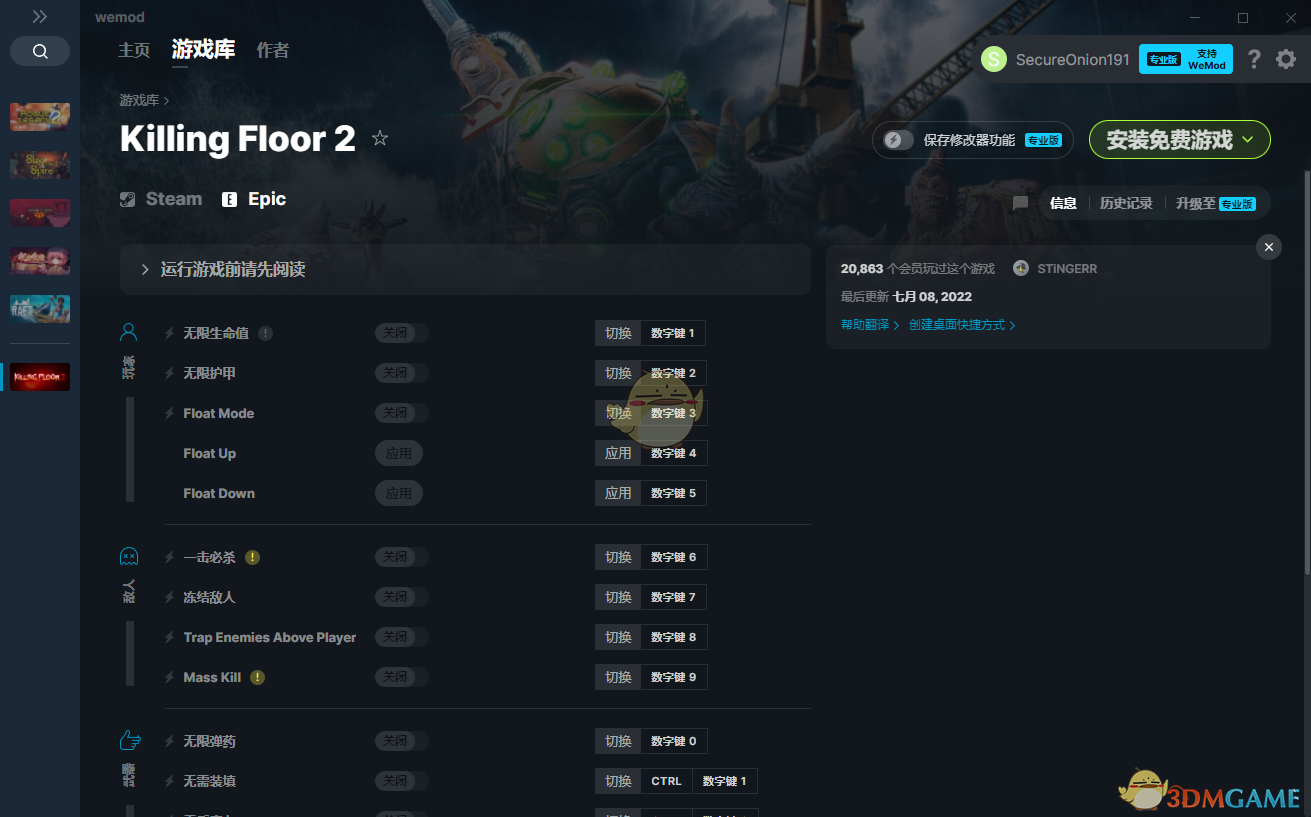
Task: Open the 历史记录 tab
Action: [x=1126, y=203]
